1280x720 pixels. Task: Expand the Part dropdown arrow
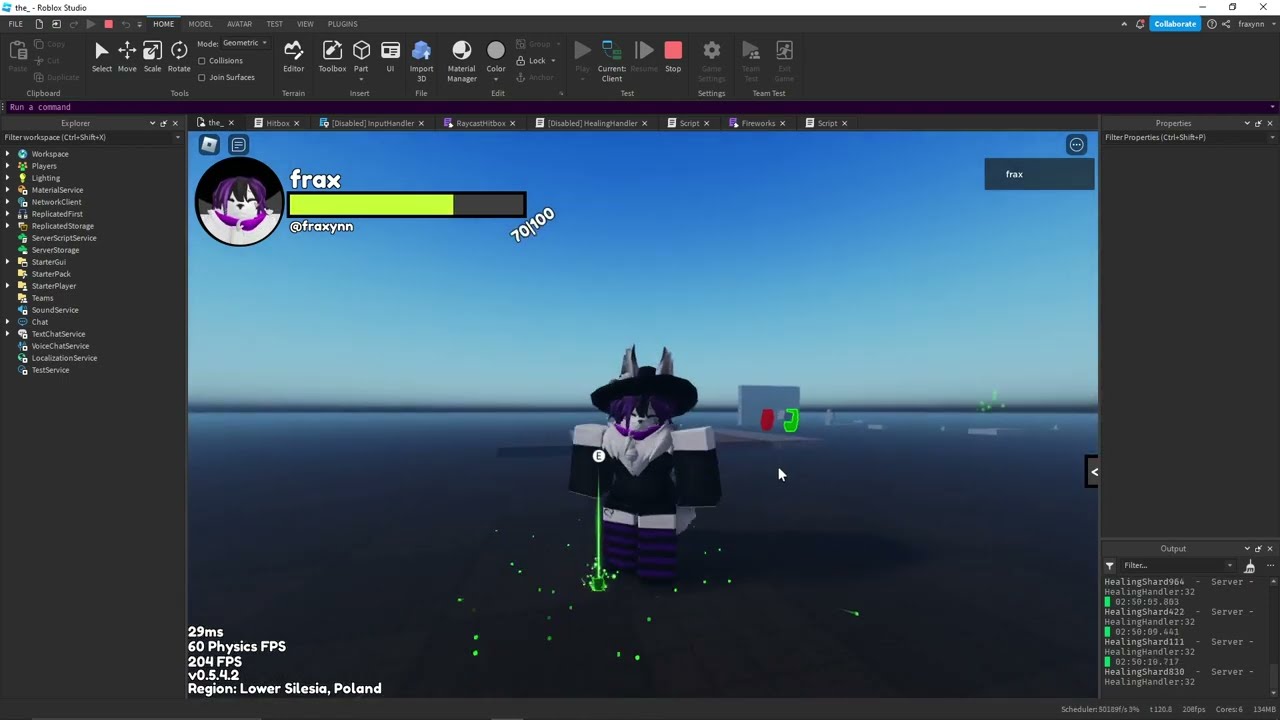coord(361,78)
